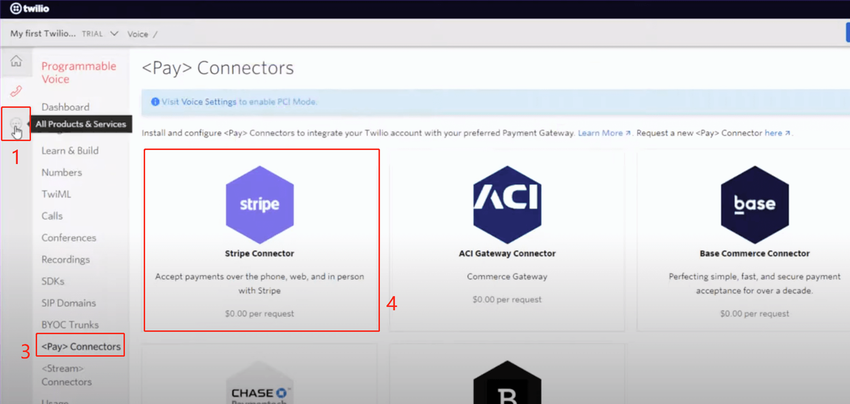Select the Programmable Voice phone icon
Screen dimensions: 850x404
click(16, 91)
